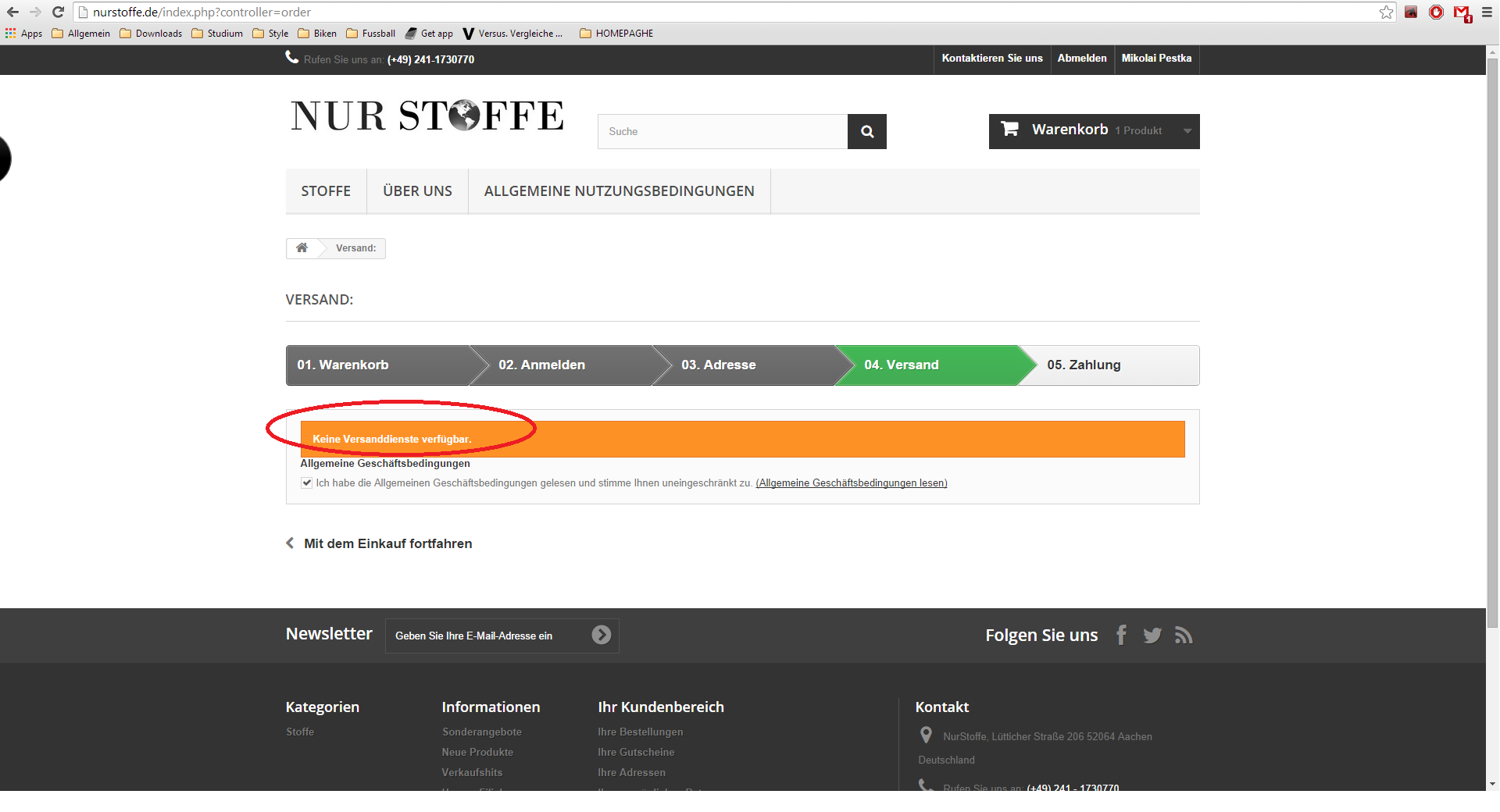The image size is (1500, 812).
Task: Click the Abmelden link
Action: point(1082,59)
